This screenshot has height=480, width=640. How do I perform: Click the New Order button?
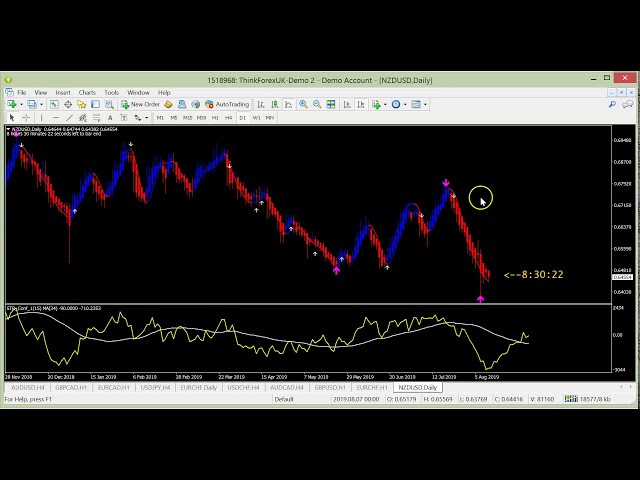coord(140,104)
